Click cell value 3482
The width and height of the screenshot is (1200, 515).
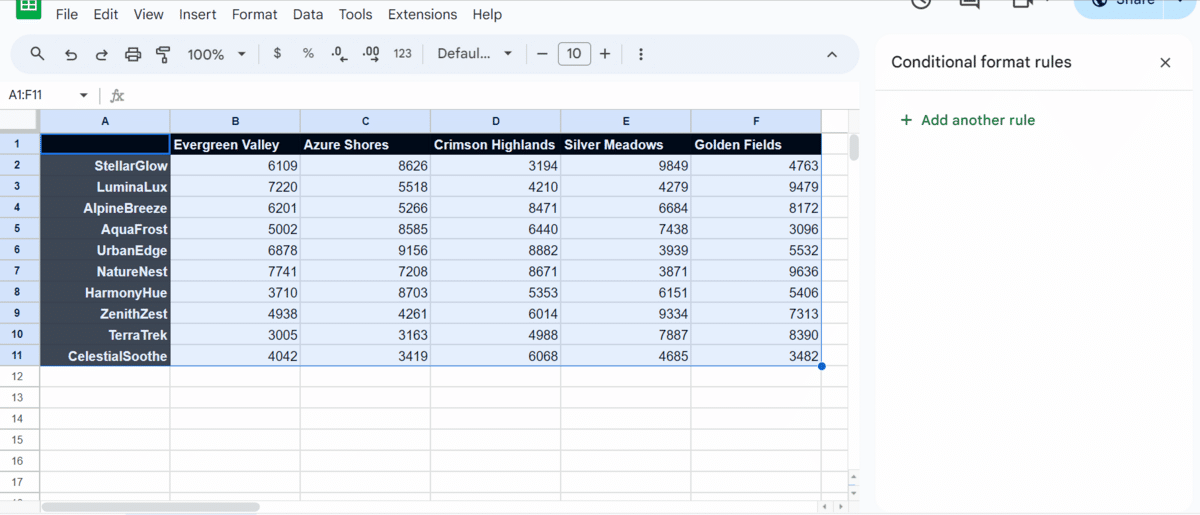click(756, 356)
